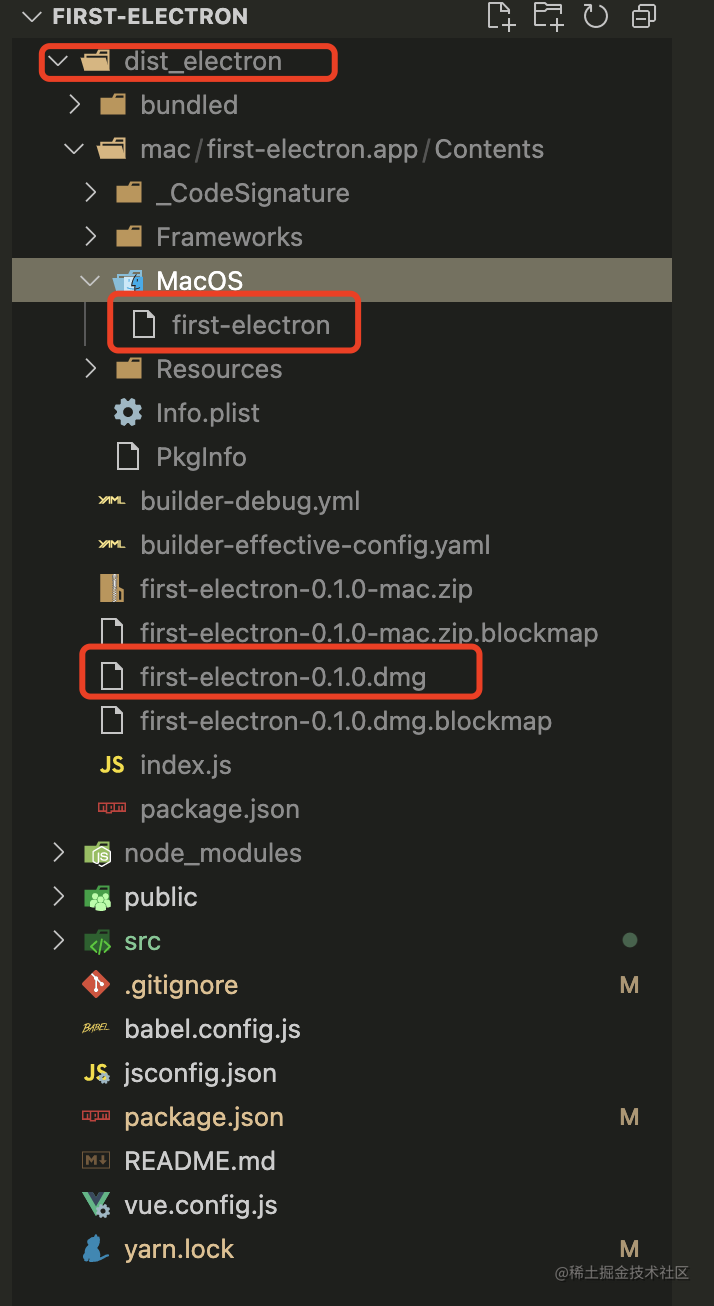The width and height of the screenshot is (714, 1306).
Task: Open builder-effective-config.yaml
Action: 316,544
